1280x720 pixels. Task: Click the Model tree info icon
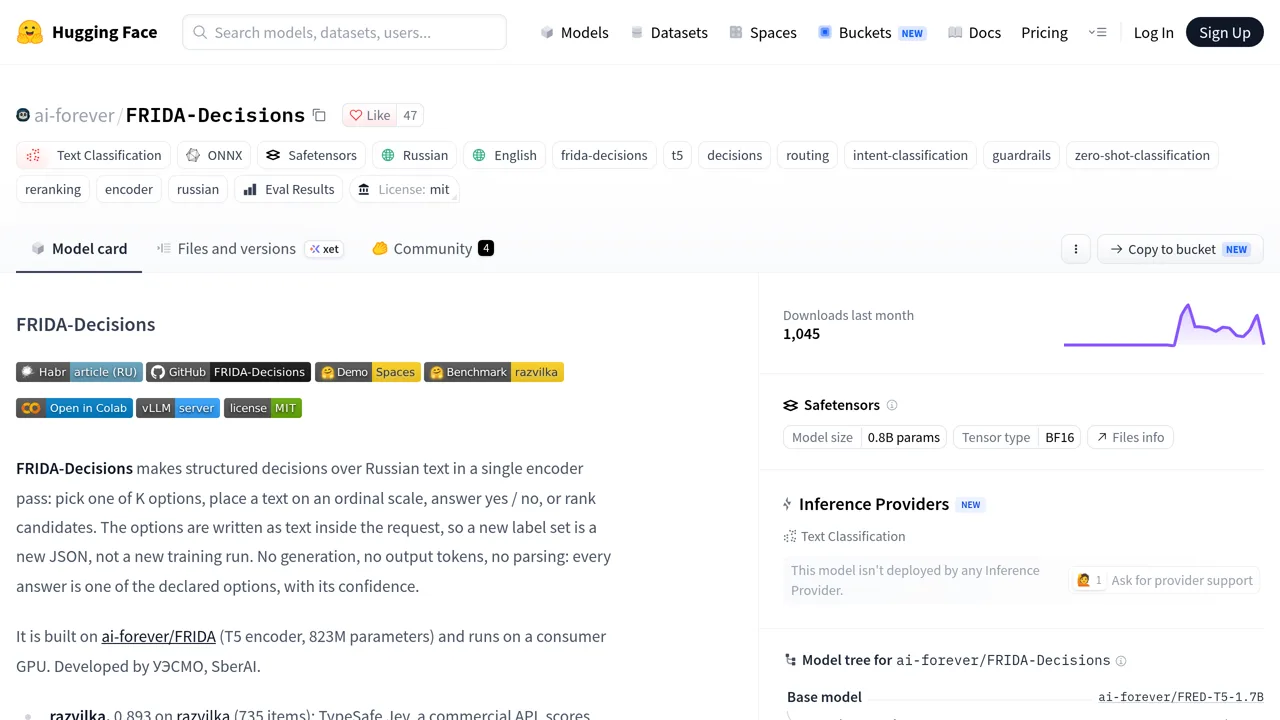1121,661
